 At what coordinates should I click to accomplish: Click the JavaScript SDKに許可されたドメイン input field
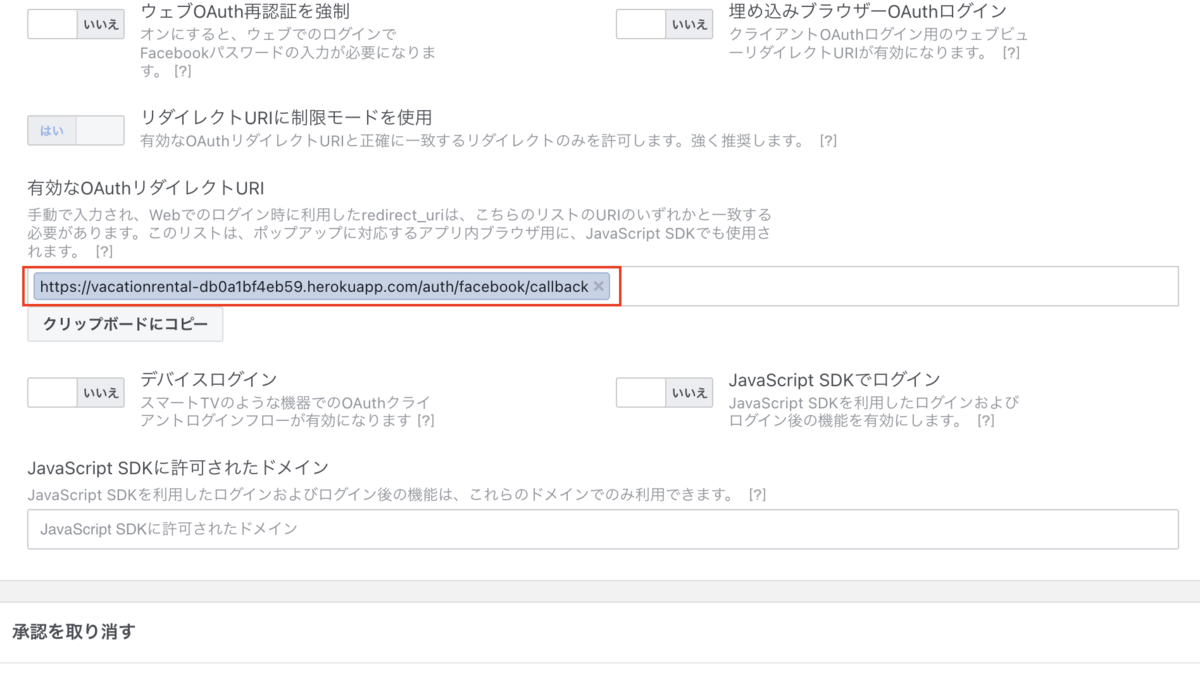point(603,529)
